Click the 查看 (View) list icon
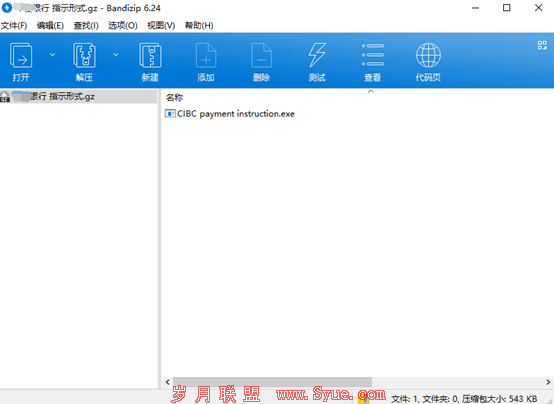 pos(373,55)
